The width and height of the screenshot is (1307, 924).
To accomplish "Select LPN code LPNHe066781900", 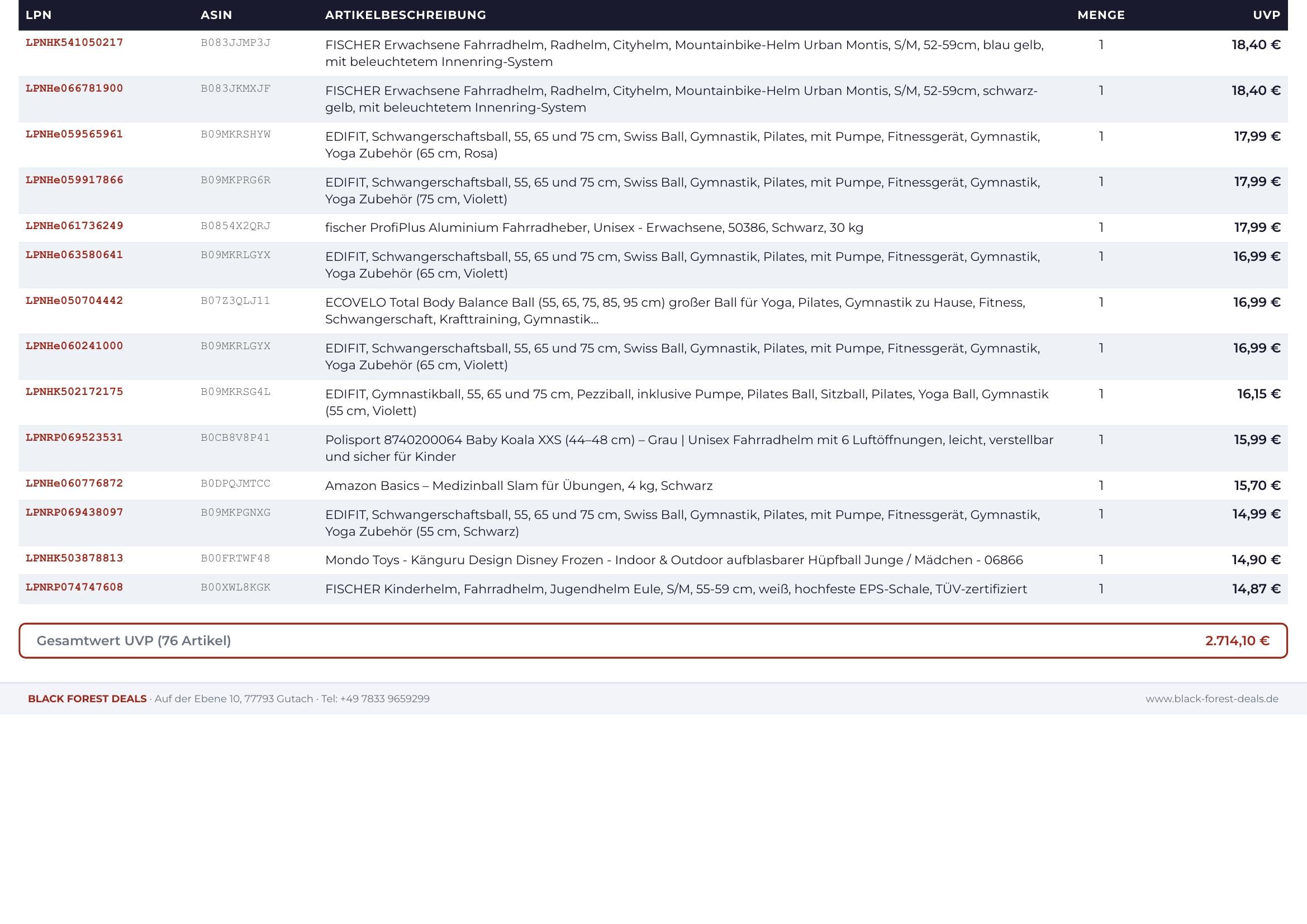I will (x=74, y=88).
